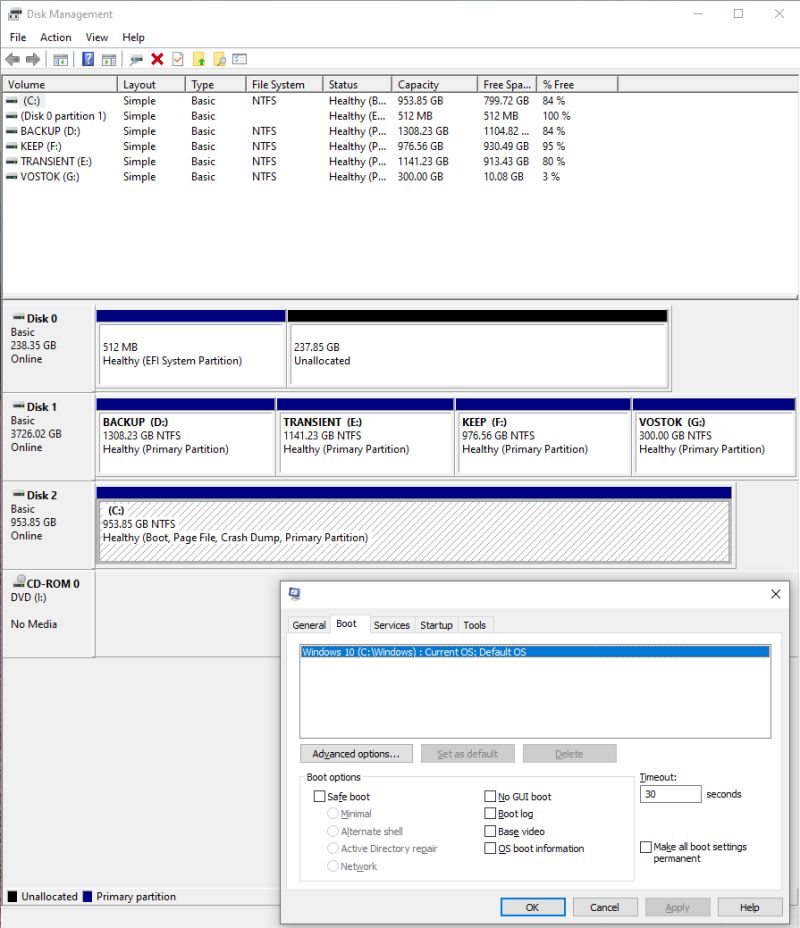Click inside the Timeout seconds field

point(670,793)
